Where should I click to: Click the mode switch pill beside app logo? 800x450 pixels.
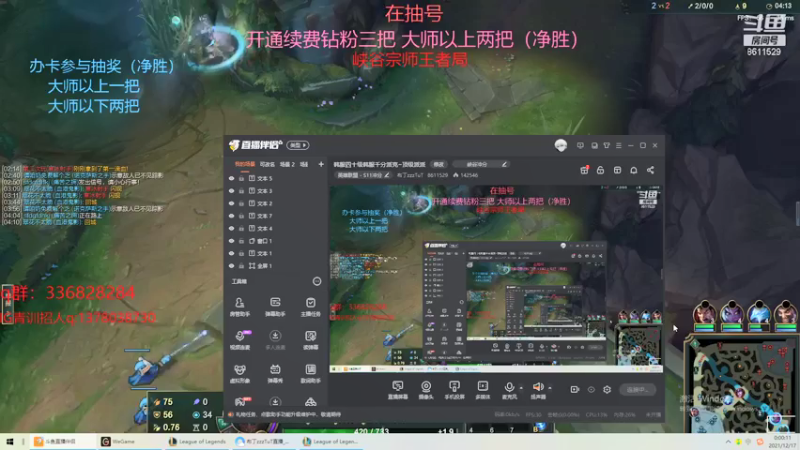click(298, 145)
